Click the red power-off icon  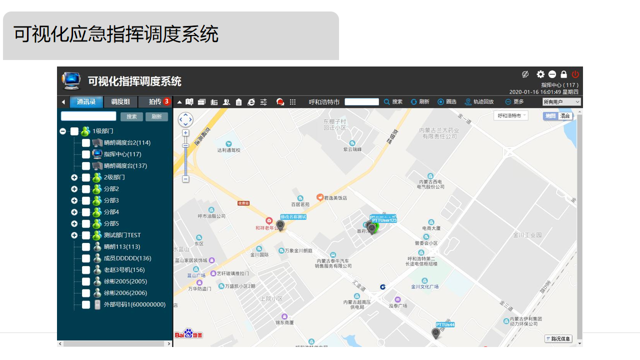coord(575,74)
